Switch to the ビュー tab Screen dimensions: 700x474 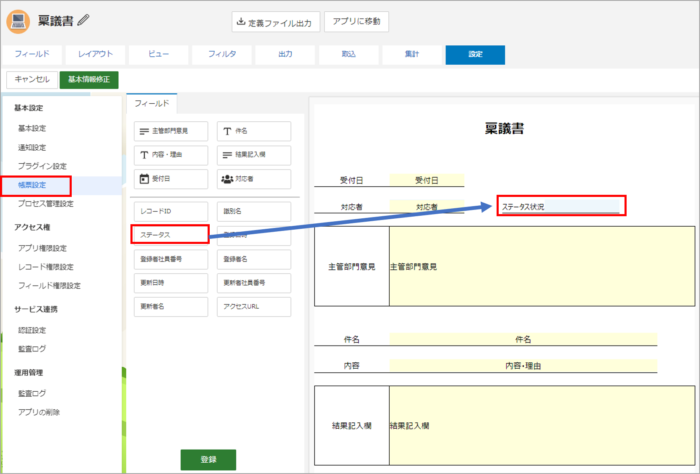[x=158, y=54]
